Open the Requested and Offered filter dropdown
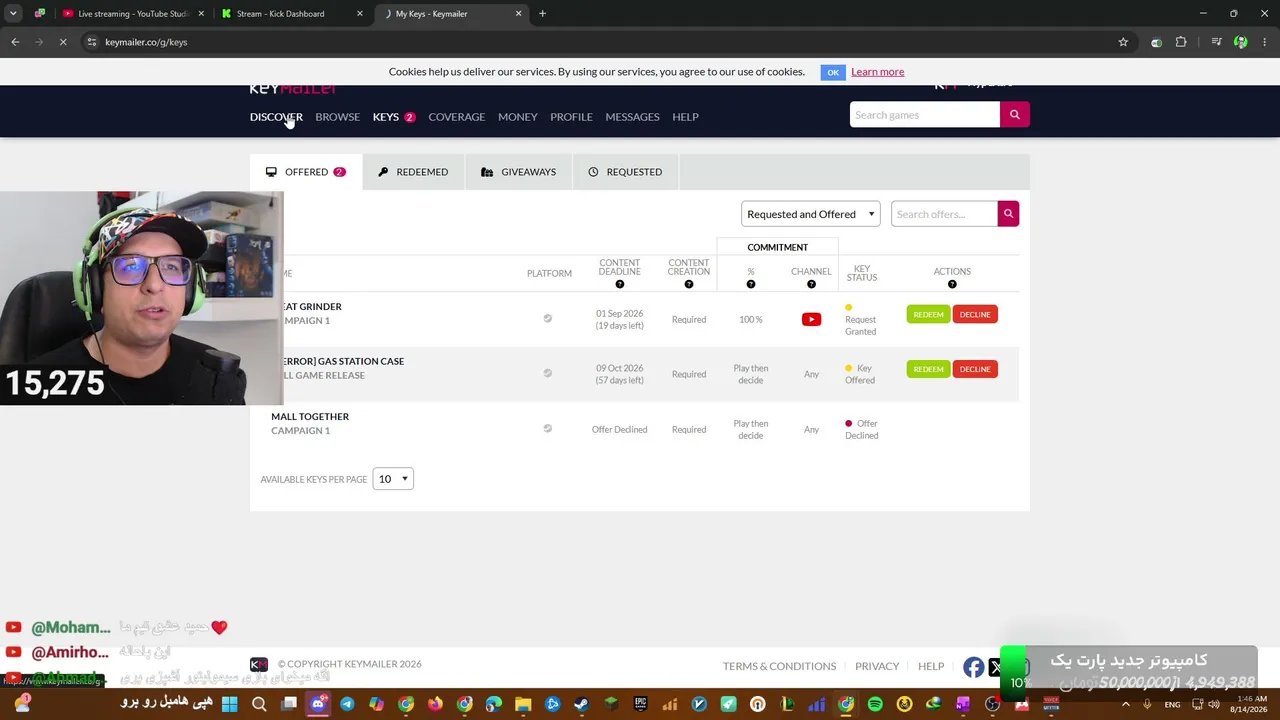 pos(811,214)
